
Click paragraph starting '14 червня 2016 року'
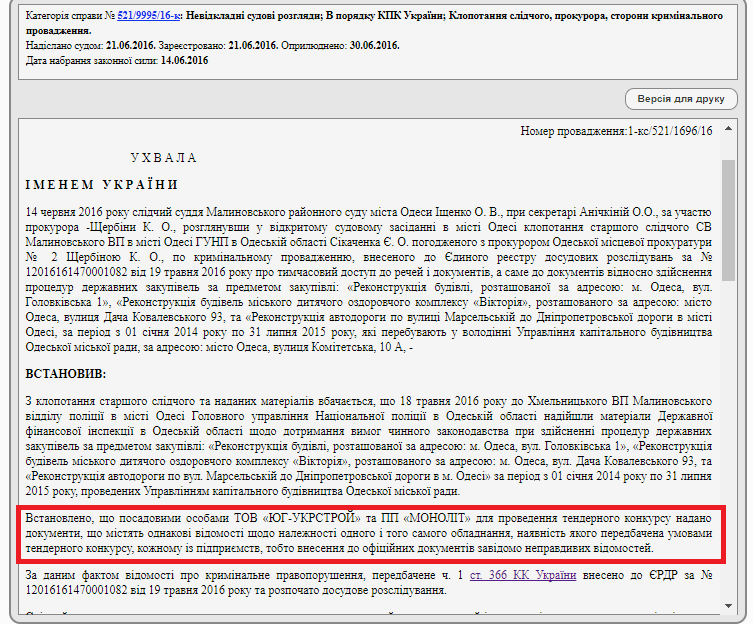(x=368, y=279)
